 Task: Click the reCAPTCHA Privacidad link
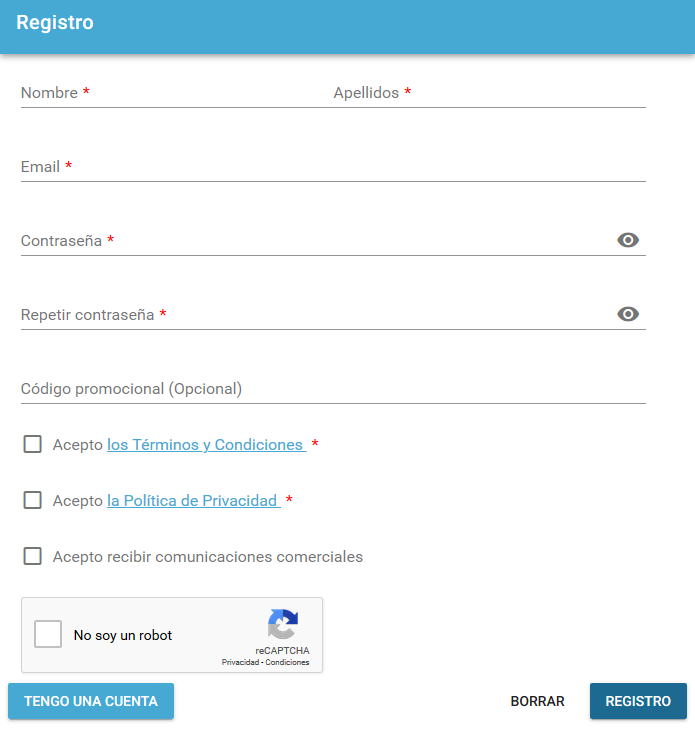pos(240,662)
